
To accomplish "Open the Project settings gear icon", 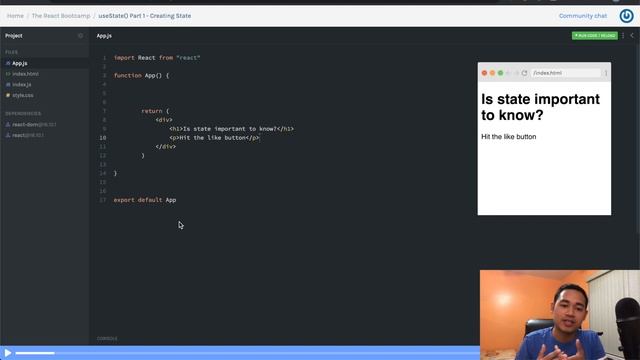I will coord(80,36).
